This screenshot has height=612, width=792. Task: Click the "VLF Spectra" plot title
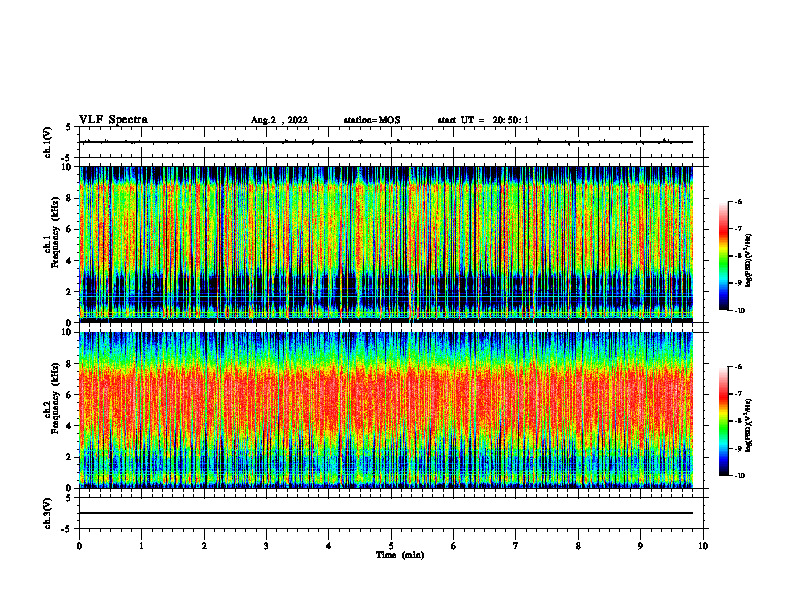pyautogui.click(x=113, y=120)
